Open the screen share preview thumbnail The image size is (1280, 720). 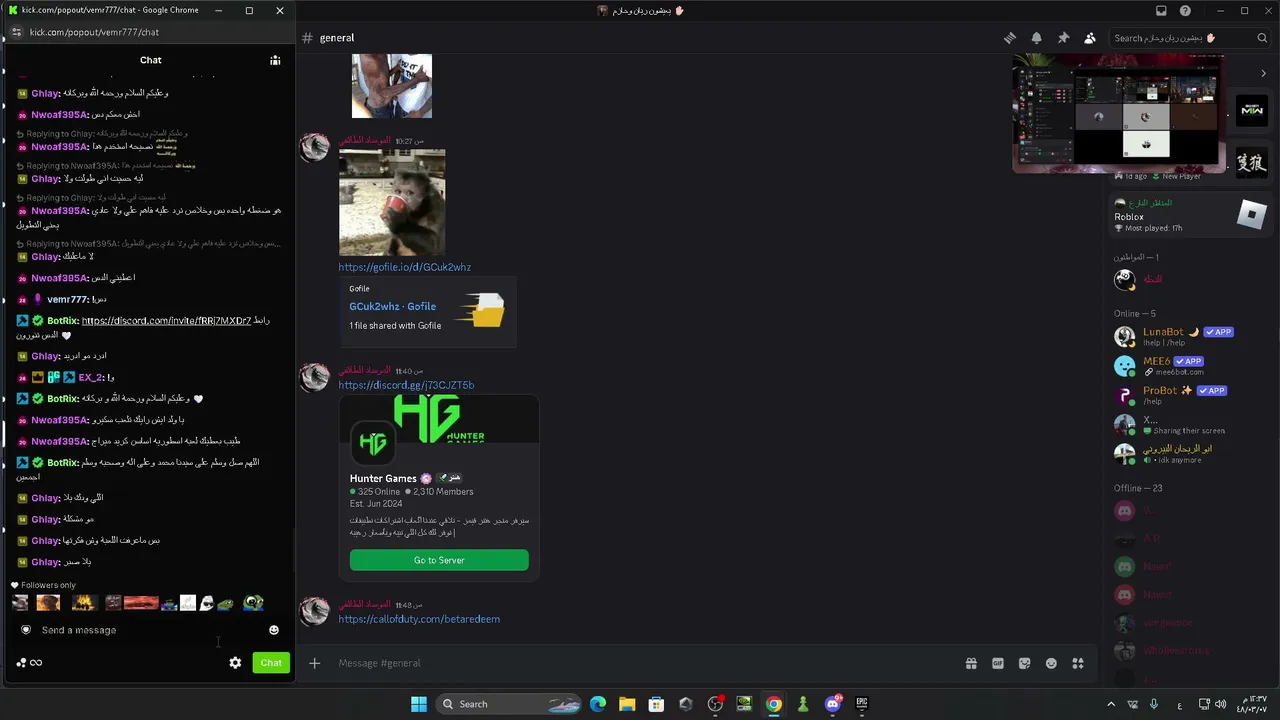(1119, 112)
